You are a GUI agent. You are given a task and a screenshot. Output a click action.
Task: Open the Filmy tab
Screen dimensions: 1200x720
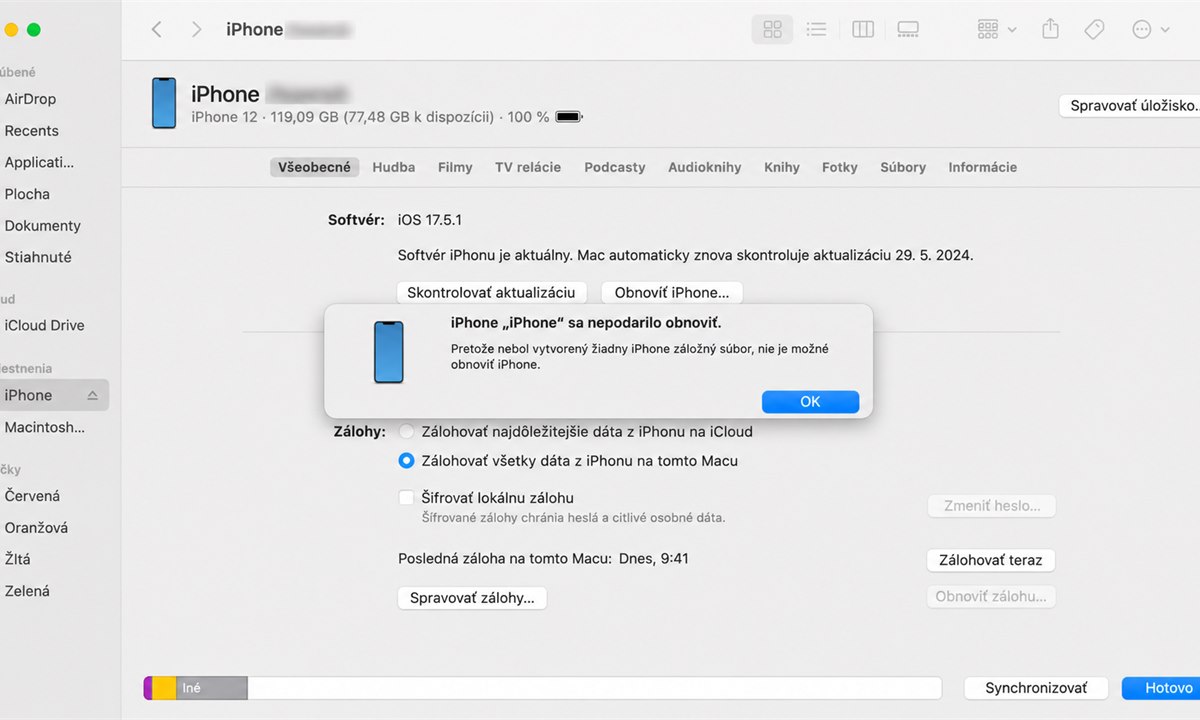click(455, 167)
